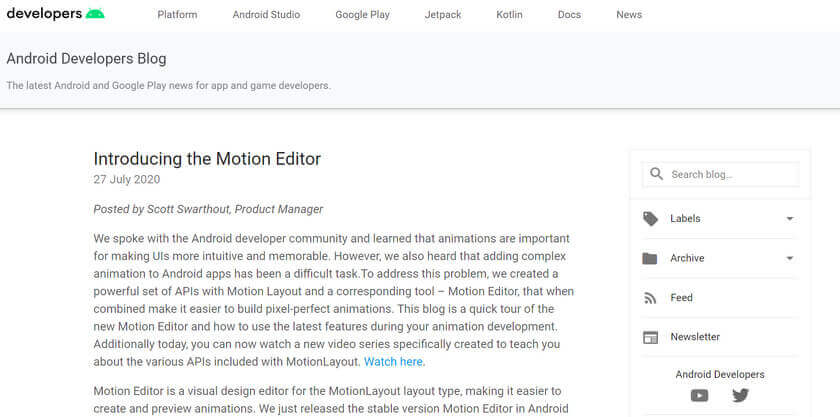Click the blog tagline about latest Android news

click(168, 86)
